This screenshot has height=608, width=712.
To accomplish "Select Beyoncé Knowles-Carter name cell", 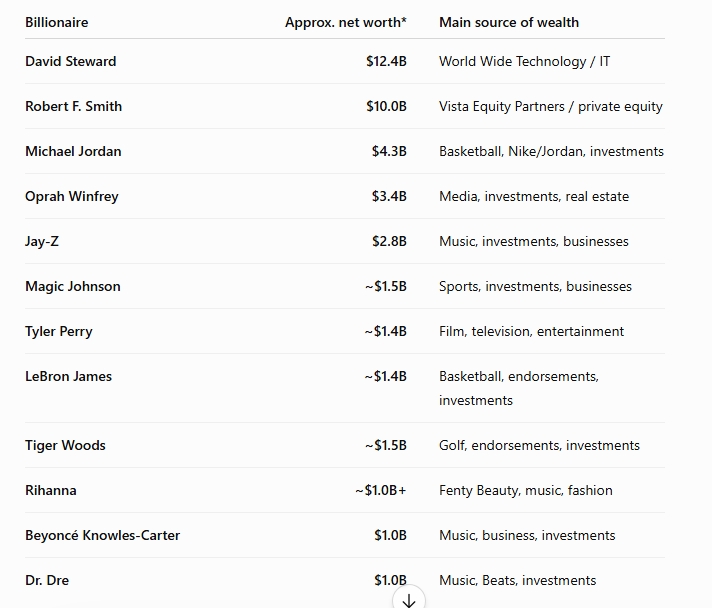I will click(103, 535).
